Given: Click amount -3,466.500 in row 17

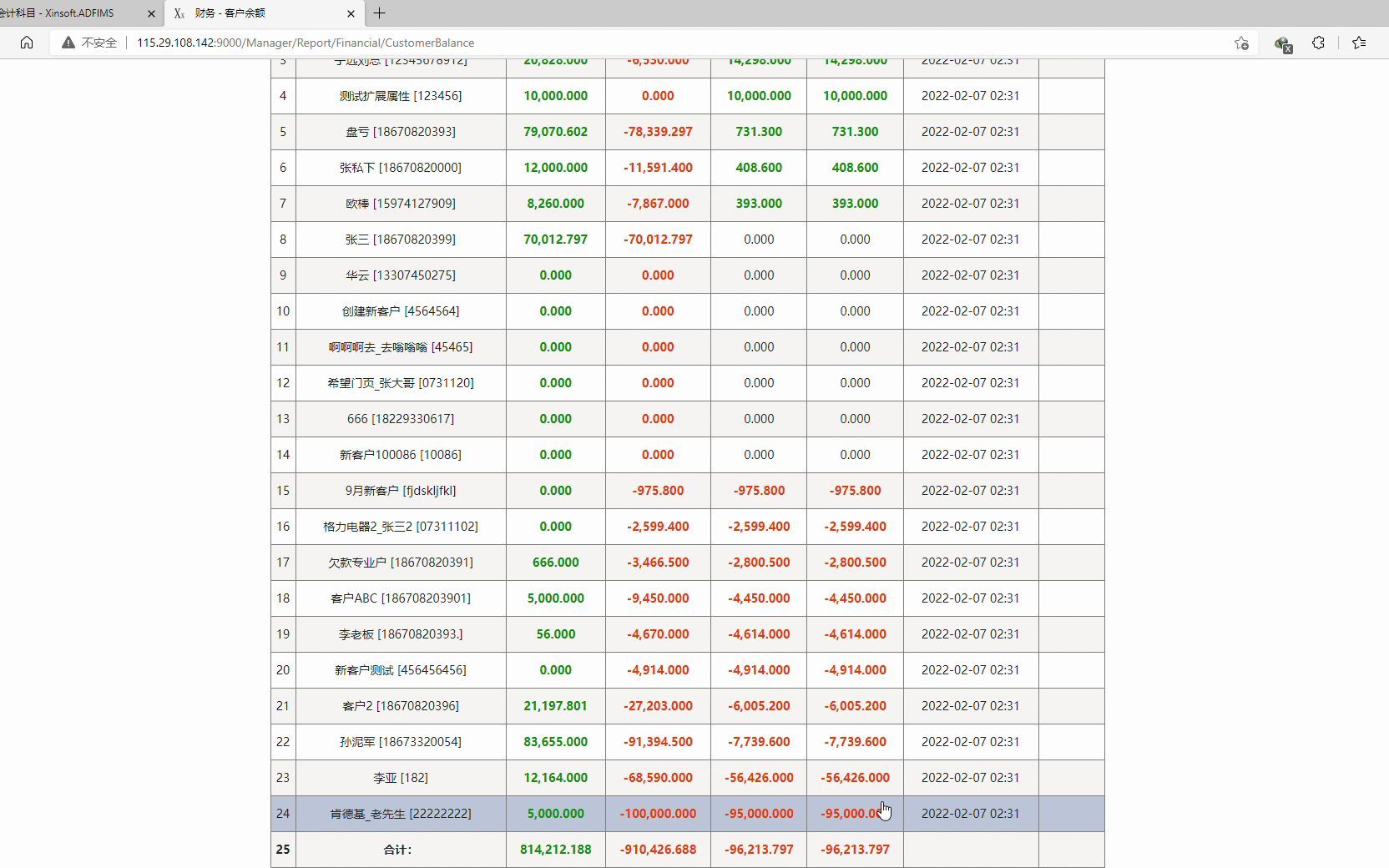Looking at the screenshot, I should [x=658, y=563].
